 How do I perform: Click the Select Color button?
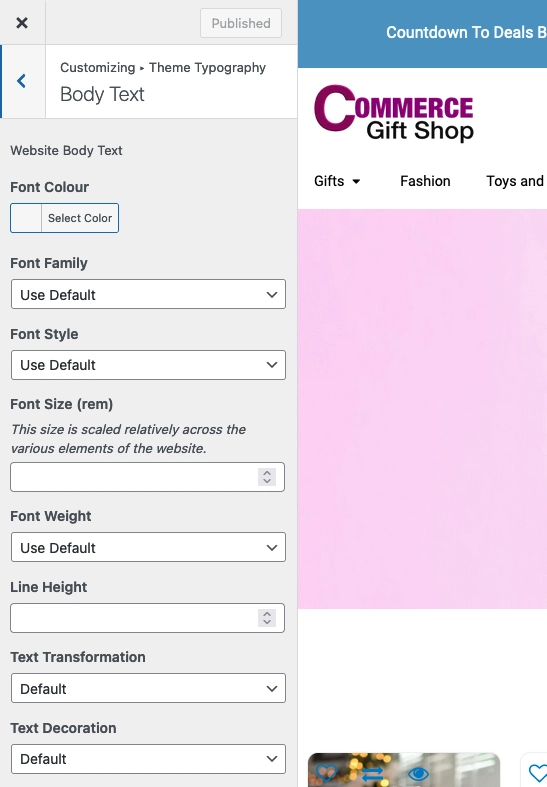[80, 218]
